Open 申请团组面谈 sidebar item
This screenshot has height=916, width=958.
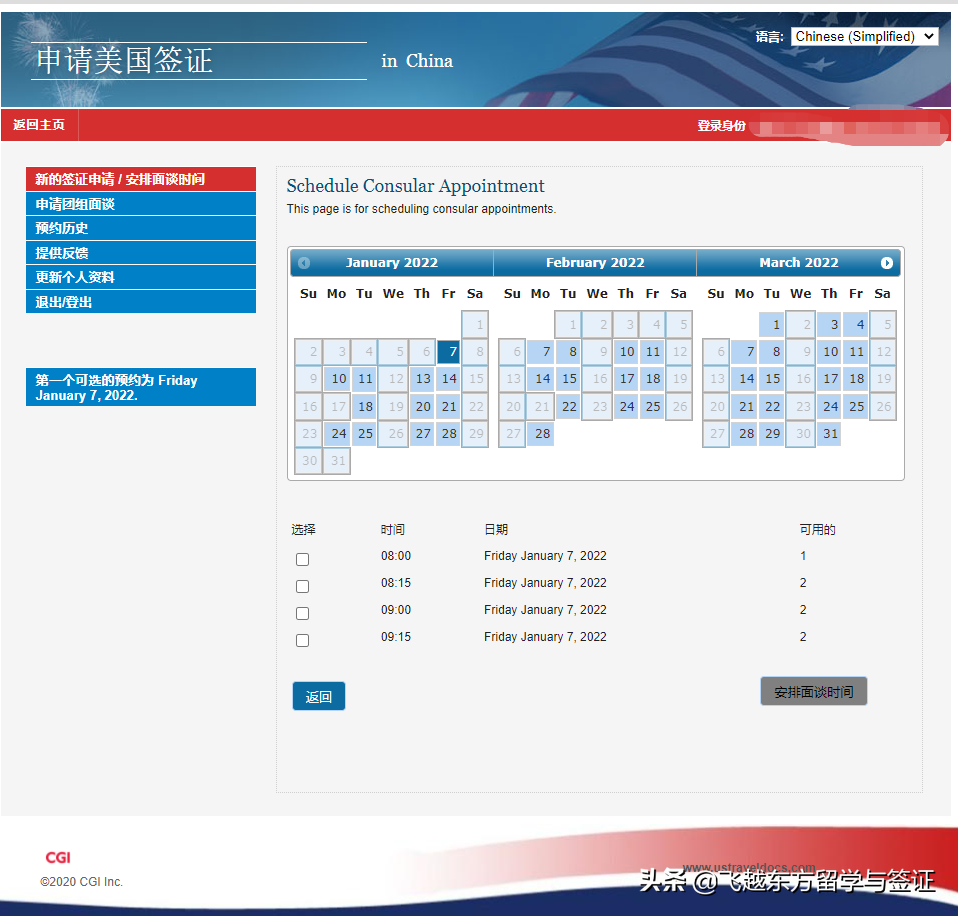coord(141,203)
